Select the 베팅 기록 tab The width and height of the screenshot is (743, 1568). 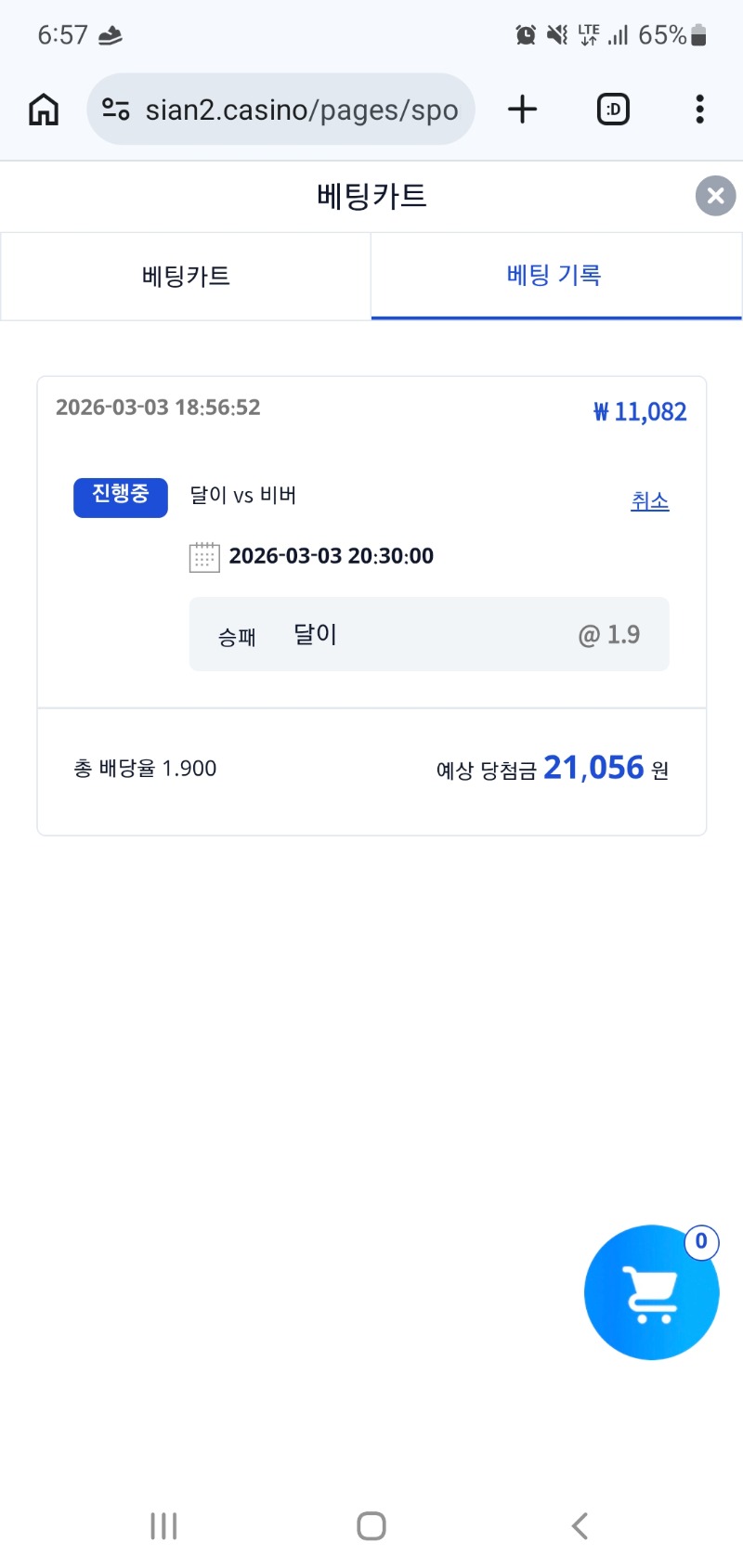tap(554, 276)
